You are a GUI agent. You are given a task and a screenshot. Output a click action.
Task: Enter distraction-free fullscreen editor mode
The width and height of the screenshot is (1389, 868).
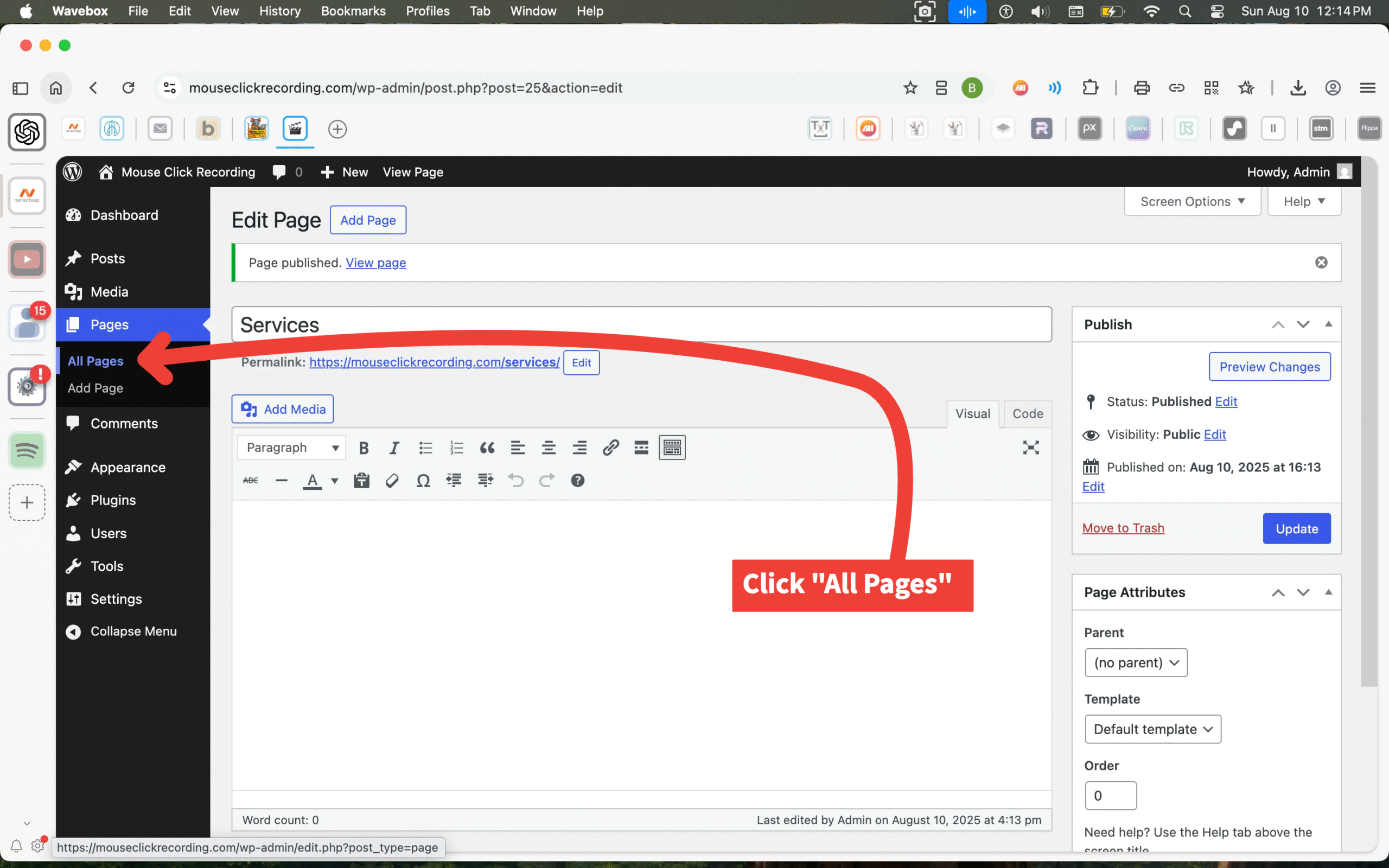point(1030,448)
